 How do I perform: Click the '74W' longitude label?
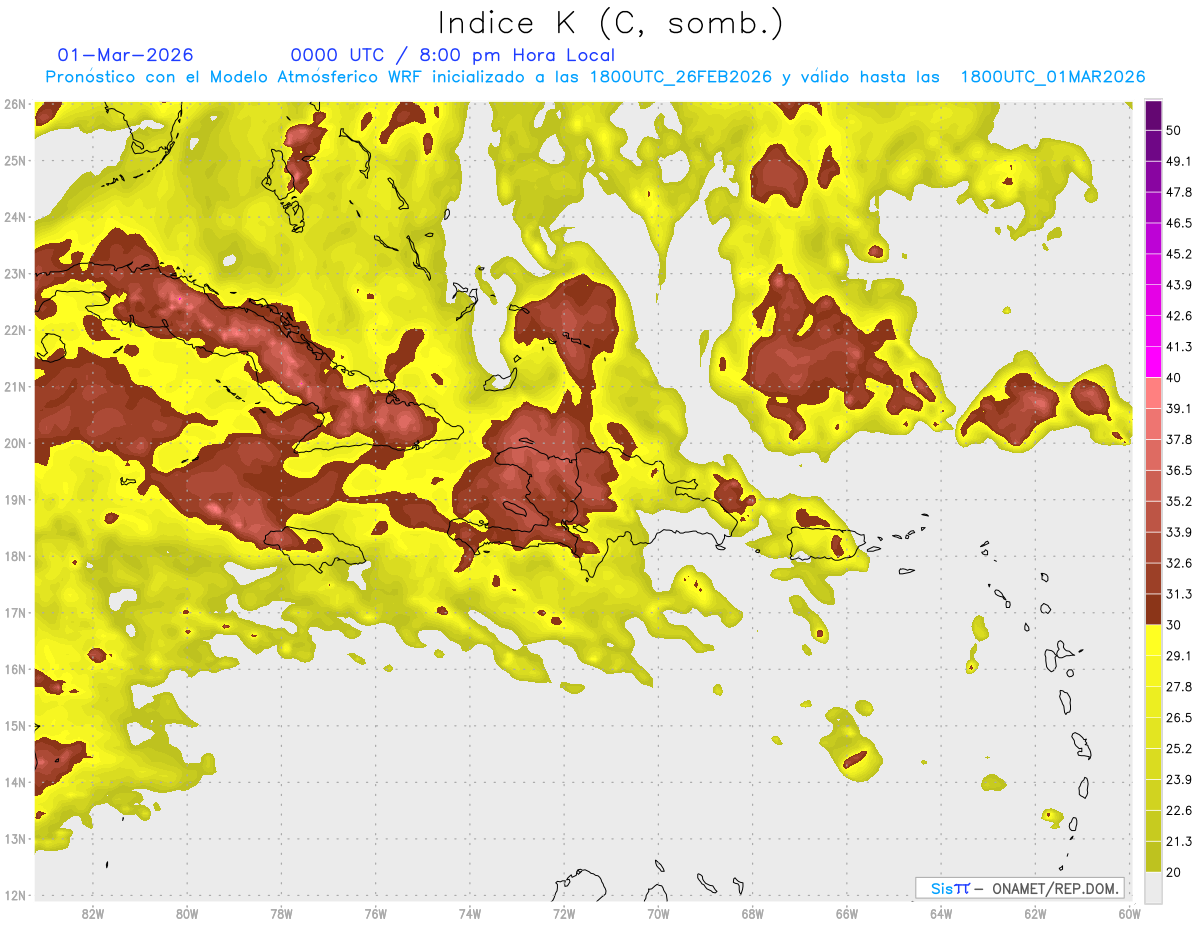pyautogui.click(x=469, y=914)
